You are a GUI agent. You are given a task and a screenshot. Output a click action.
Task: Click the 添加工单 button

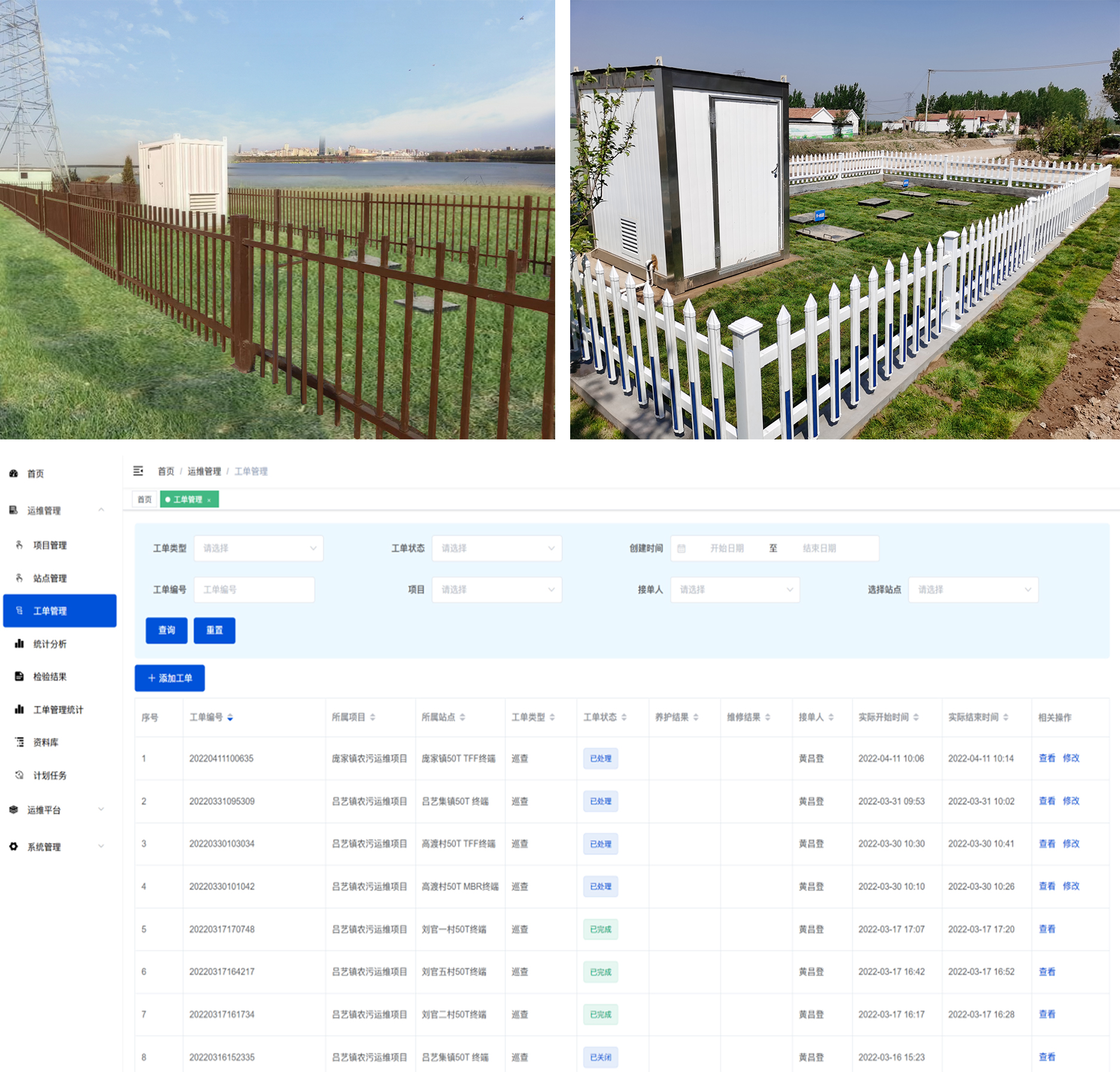(x=170, y=678)
